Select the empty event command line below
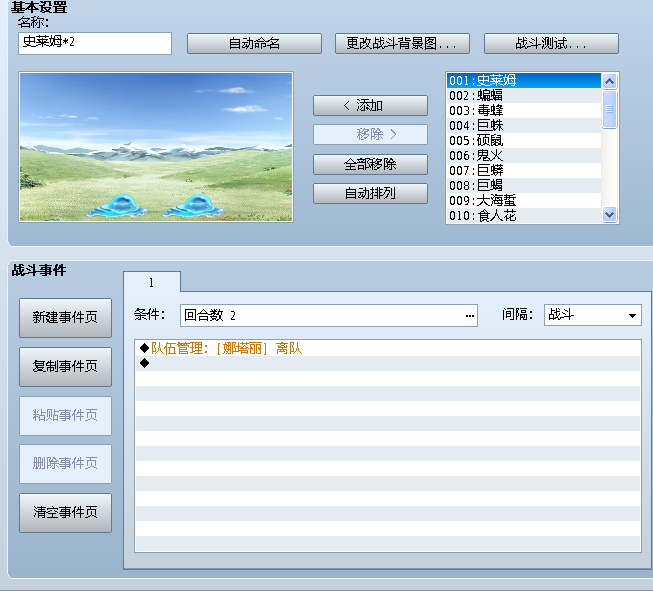The height and width of the screenshot is (591, 653). (x=388, y=363)
